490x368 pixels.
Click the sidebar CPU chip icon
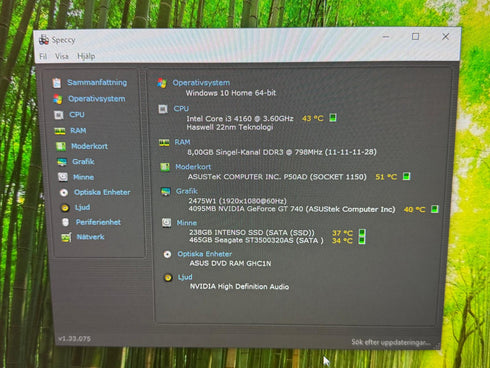point(59,115)
